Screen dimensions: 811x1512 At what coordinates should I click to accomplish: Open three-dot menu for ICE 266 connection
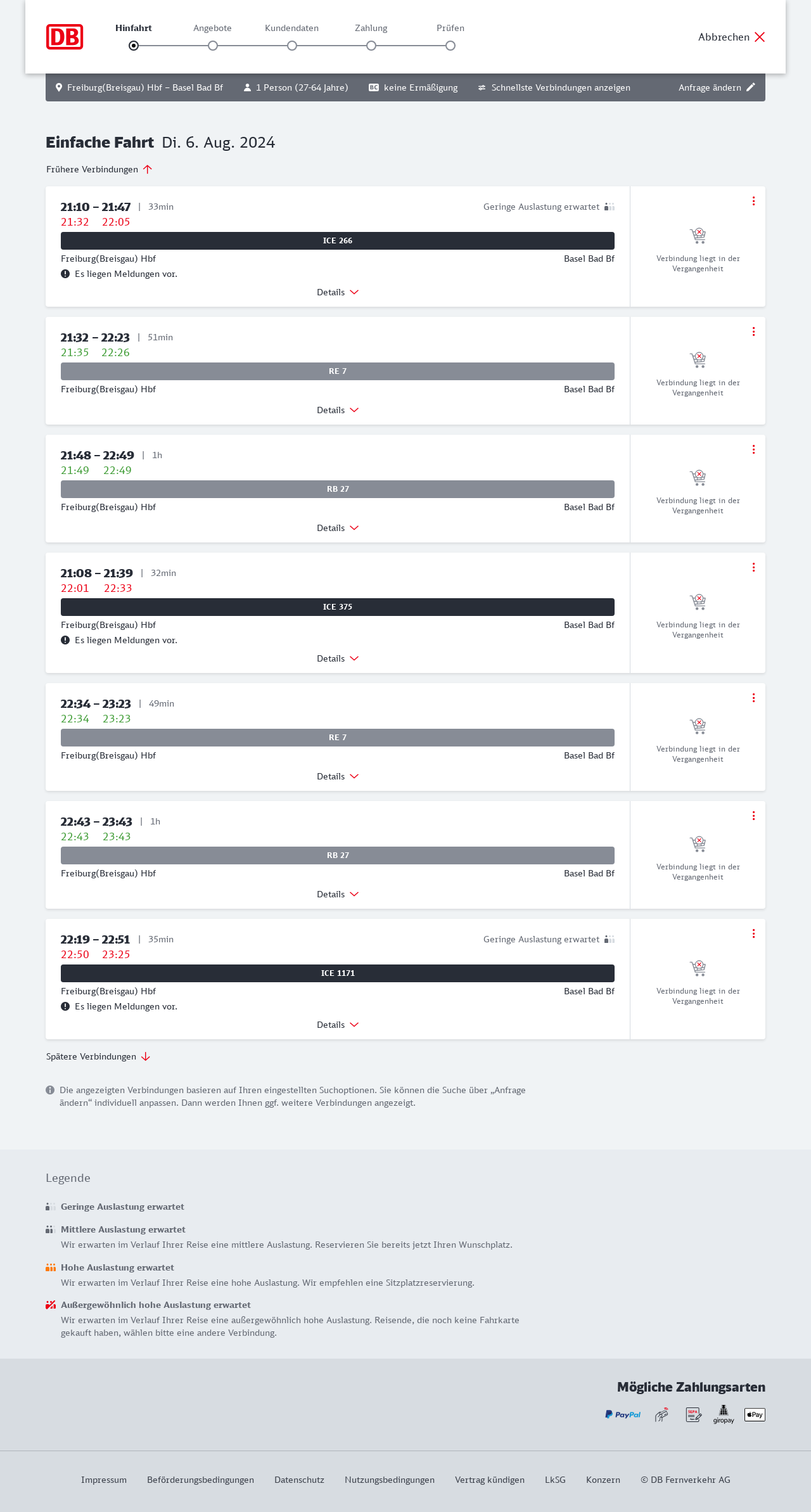coord(753,201)
